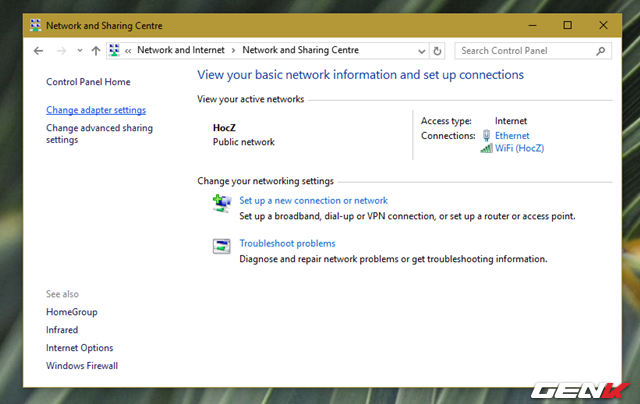This screenshot has height=404, width=640.
Task: Click the title bar window icon
Action: 36,25
